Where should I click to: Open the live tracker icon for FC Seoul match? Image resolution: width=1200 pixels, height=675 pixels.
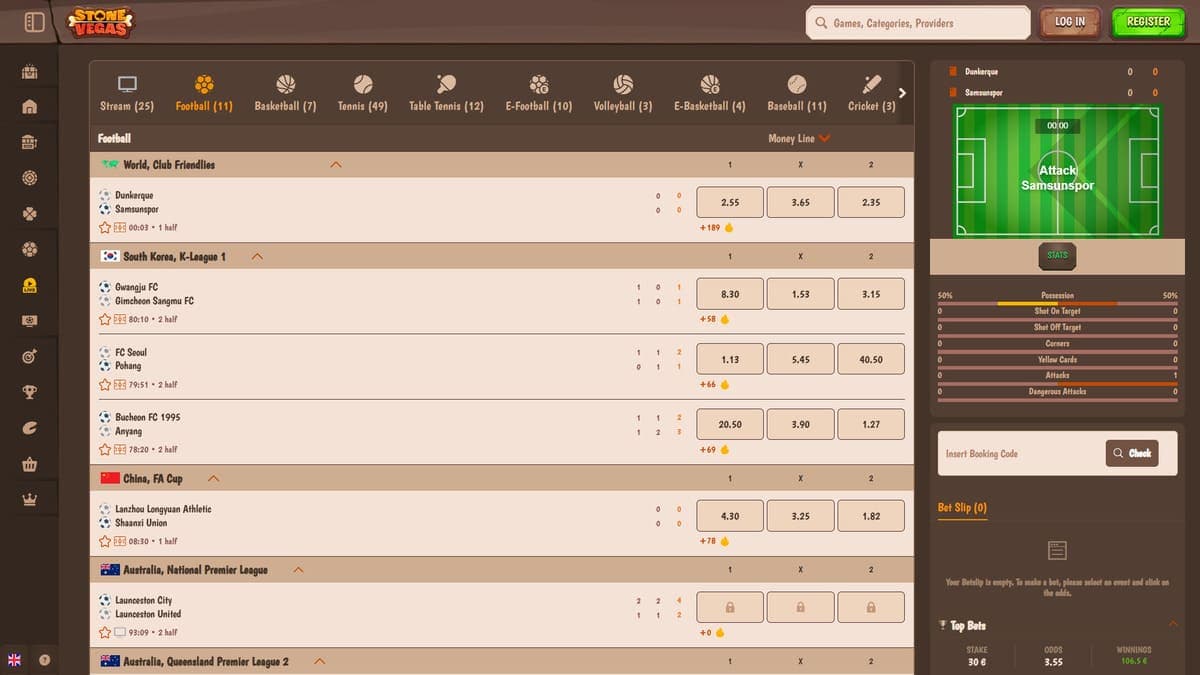(120, 384)
